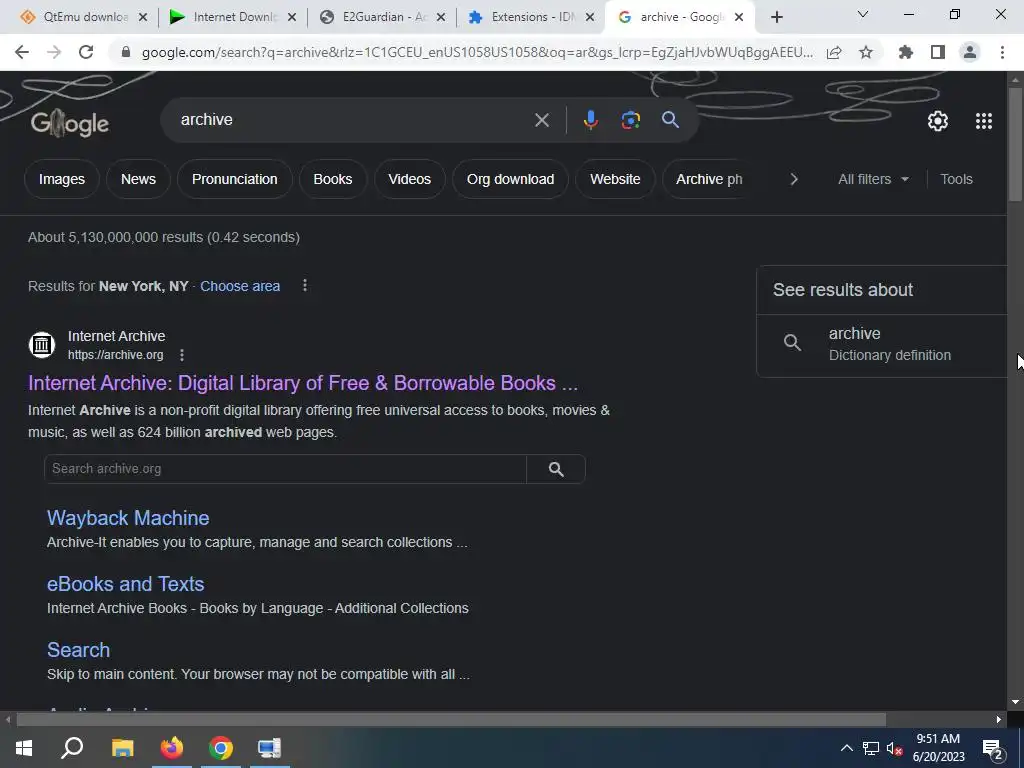The image size is (1024, 768).
Task: Select the Website filter chip
Action: click(x=615, y=179)
